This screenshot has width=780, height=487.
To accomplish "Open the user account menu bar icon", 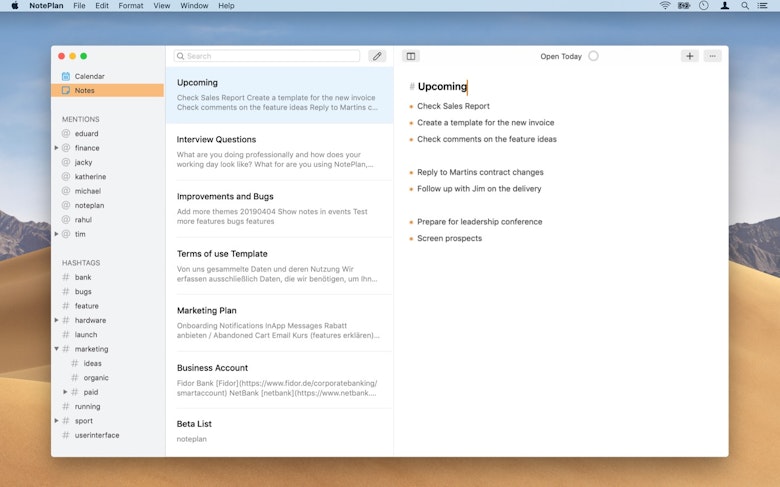I will point(725,5).
